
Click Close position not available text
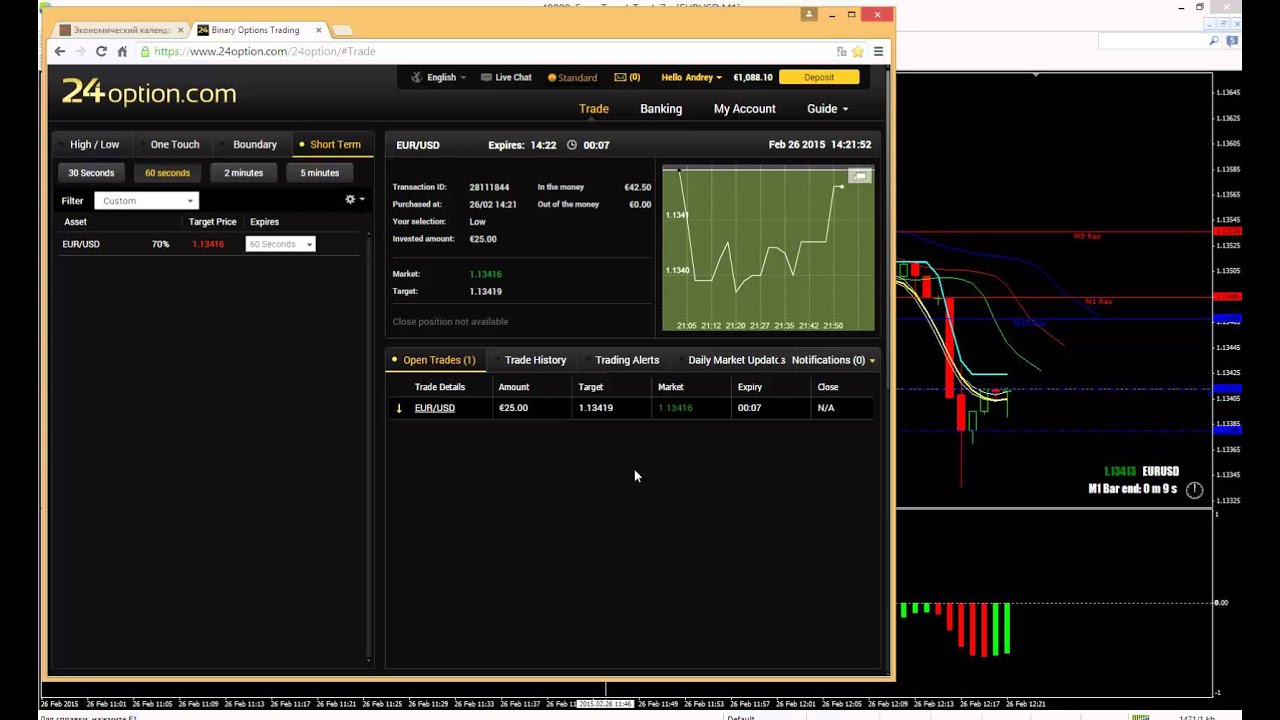click(x=450, y=322)
